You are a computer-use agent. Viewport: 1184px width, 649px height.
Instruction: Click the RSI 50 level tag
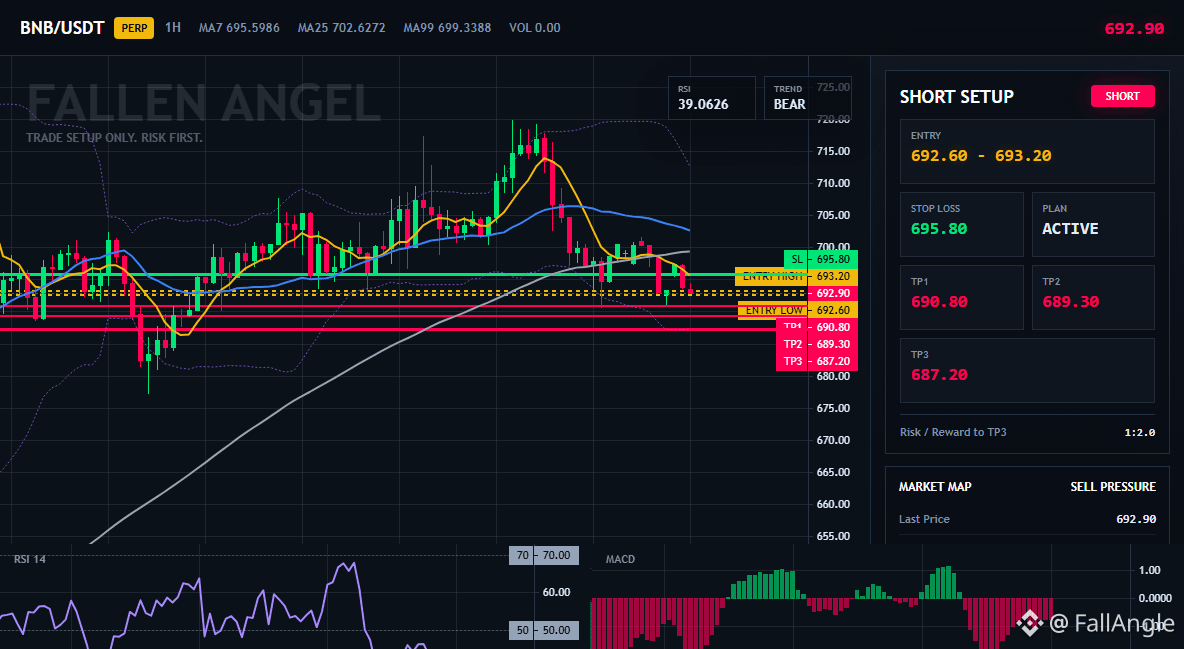(544, 629)
